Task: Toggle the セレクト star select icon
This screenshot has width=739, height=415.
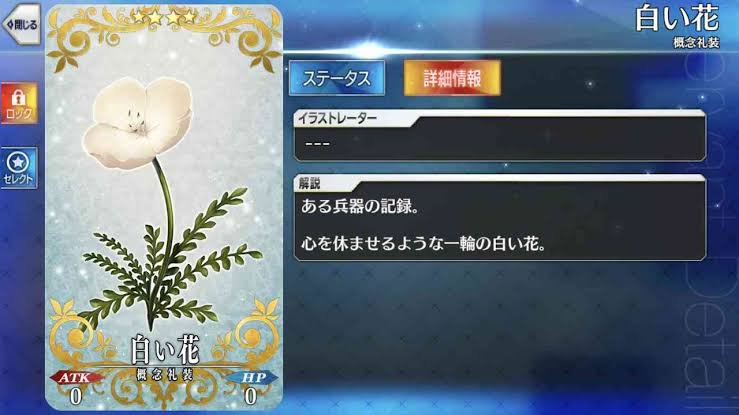Action: (19, 168)
